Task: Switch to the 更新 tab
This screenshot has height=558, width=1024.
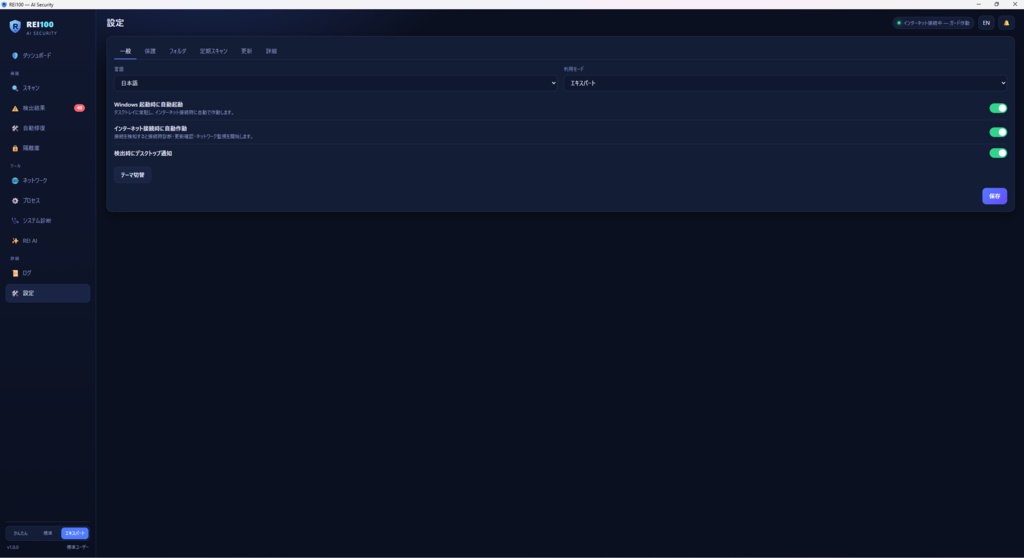Action: click(246, 51)
